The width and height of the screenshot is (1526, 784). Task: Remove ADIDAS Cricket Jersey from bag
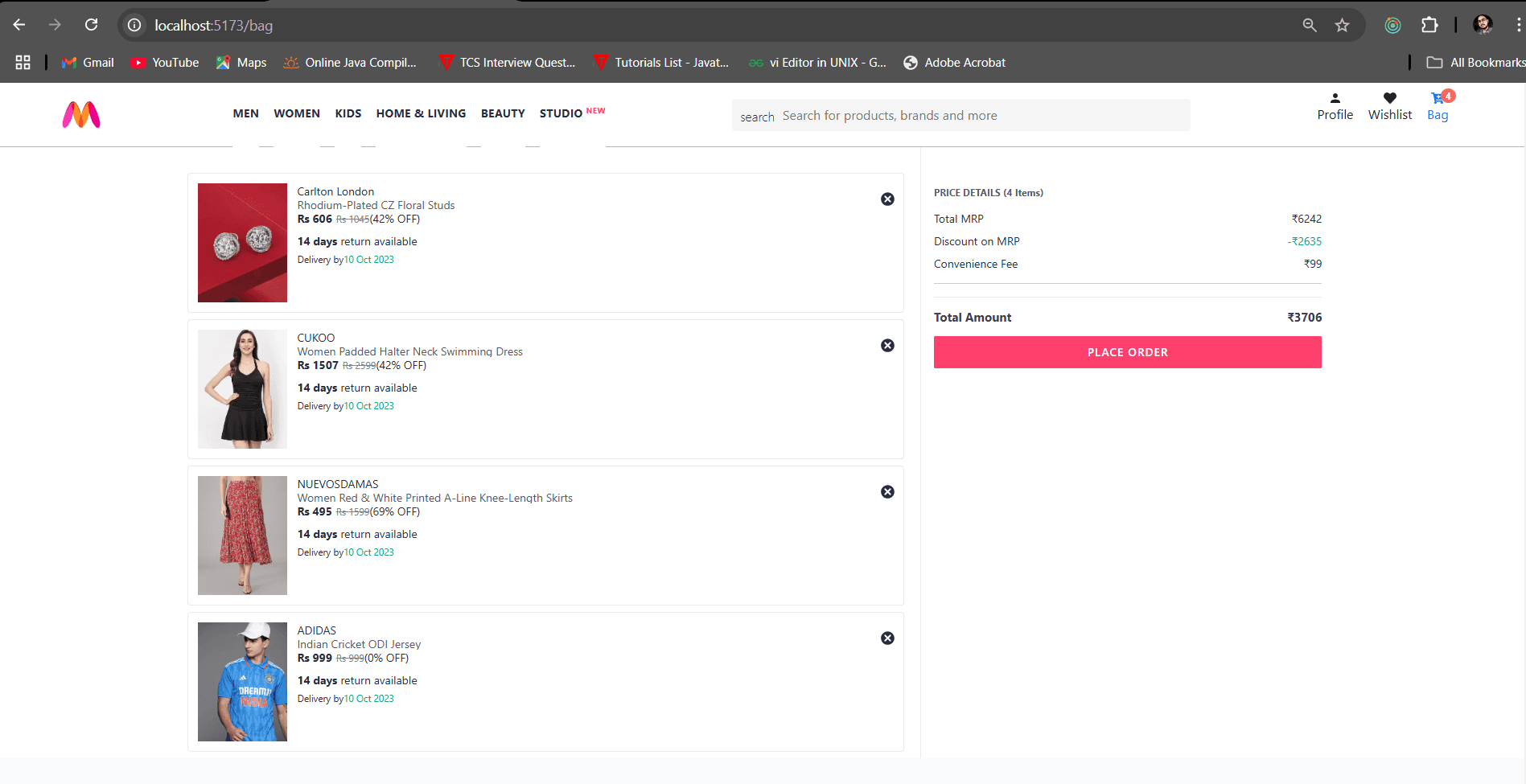point(887,638)
